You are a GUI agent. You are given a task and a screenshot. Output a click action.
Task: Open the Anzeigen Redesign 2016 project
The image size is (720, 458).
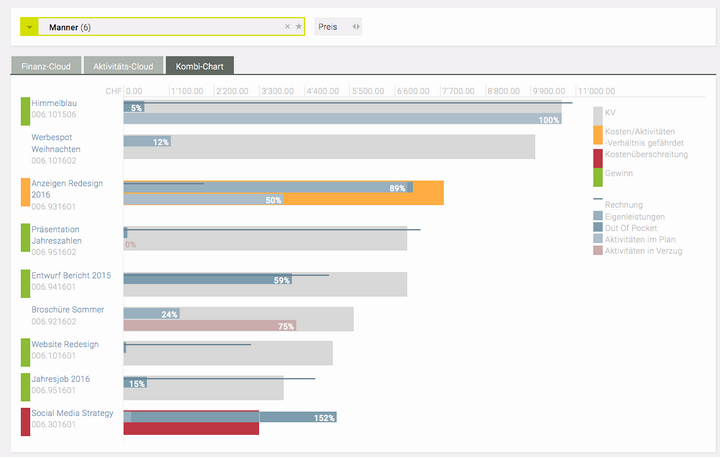pos(67,189)
